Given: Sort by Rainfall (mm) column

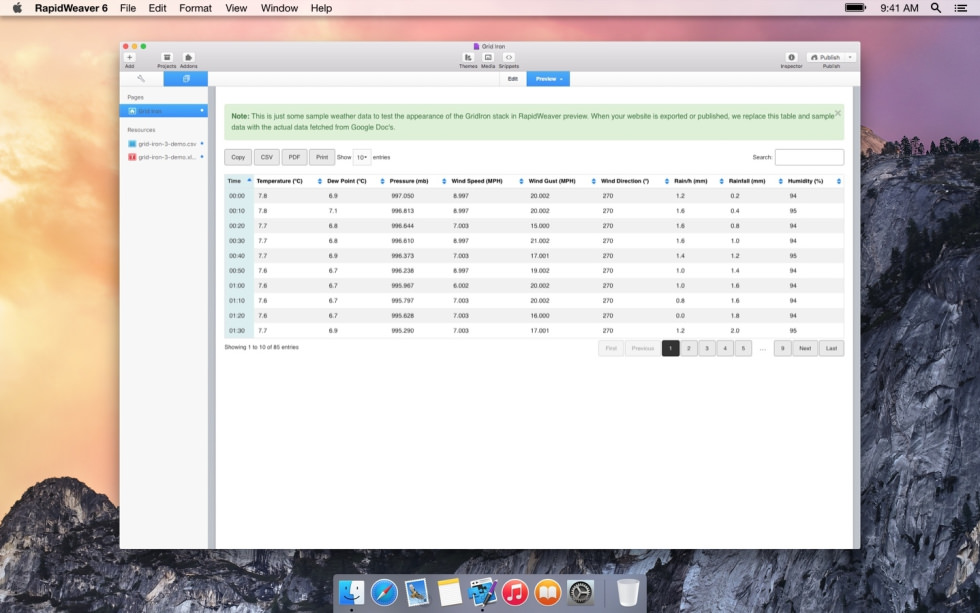Looking at the screenshot, I should [756, 181].
